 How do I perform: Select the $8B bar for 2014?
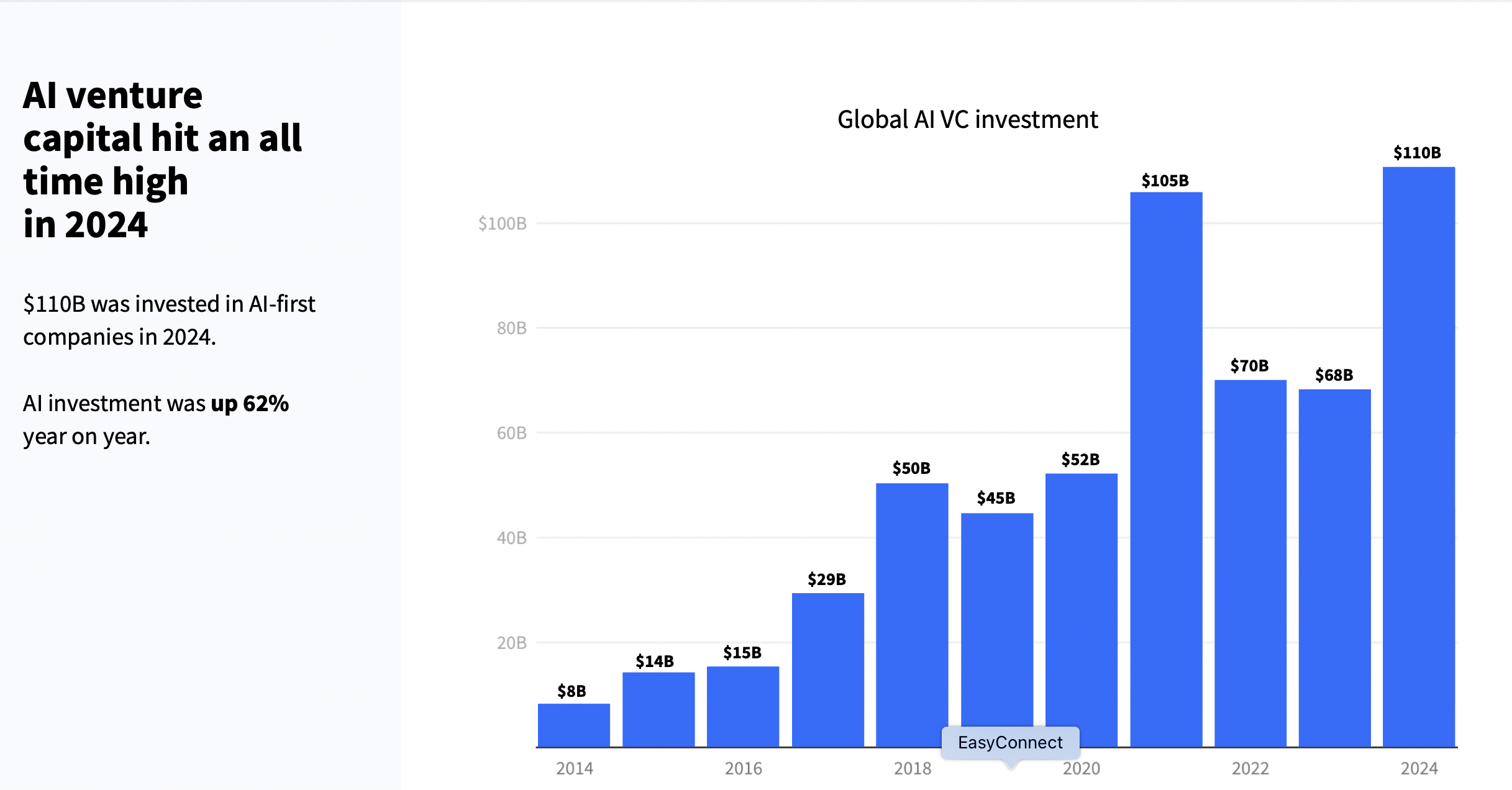[573, 725]
